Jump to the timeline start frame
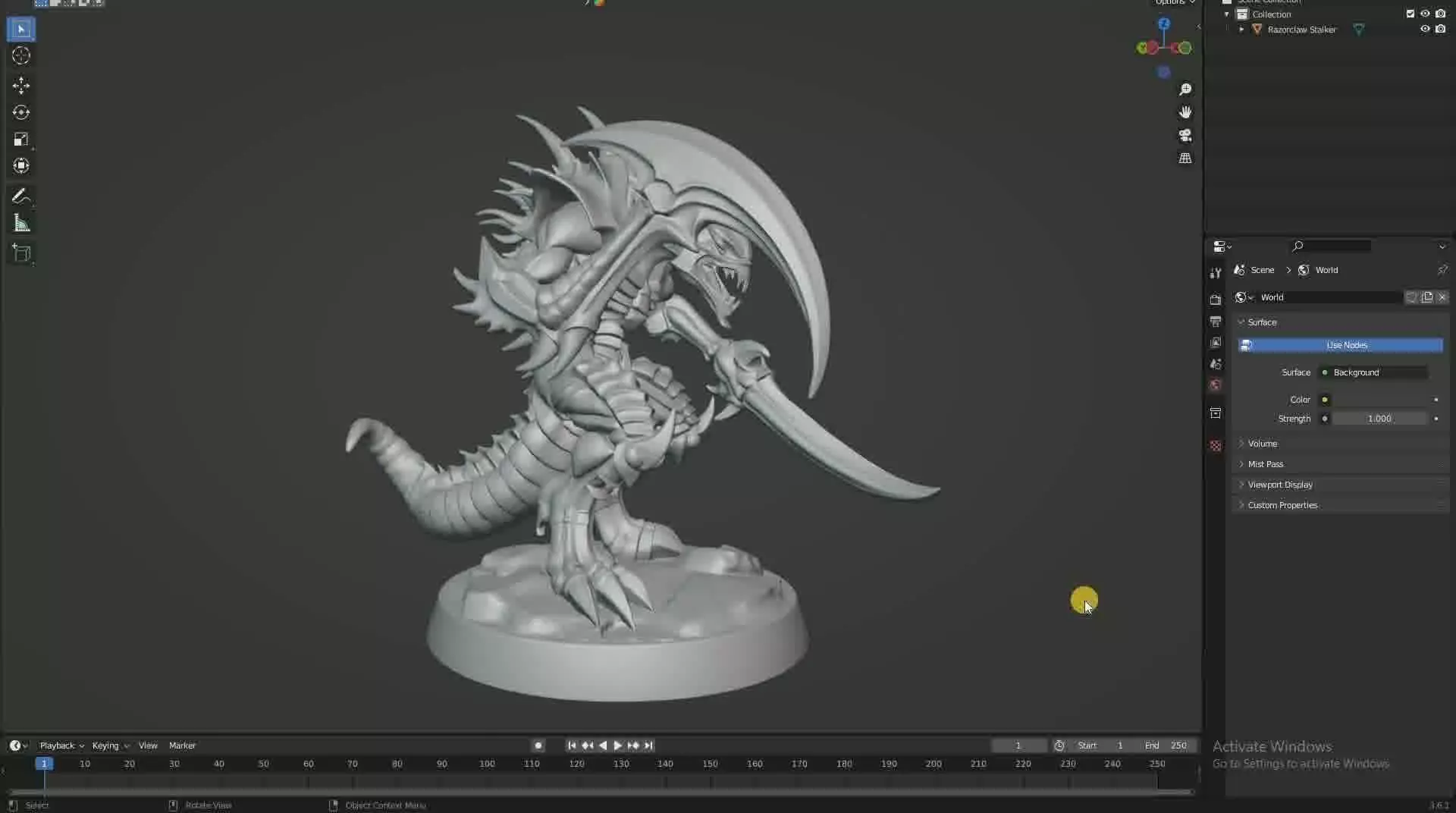 (x=572, y=746)
